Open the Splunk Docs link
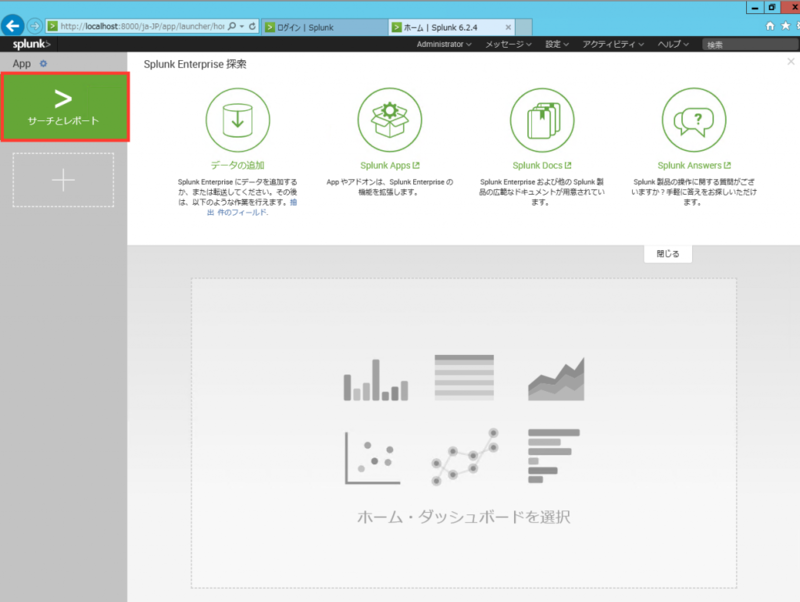The width and height of the screenshot is (800, 602). 542,165
